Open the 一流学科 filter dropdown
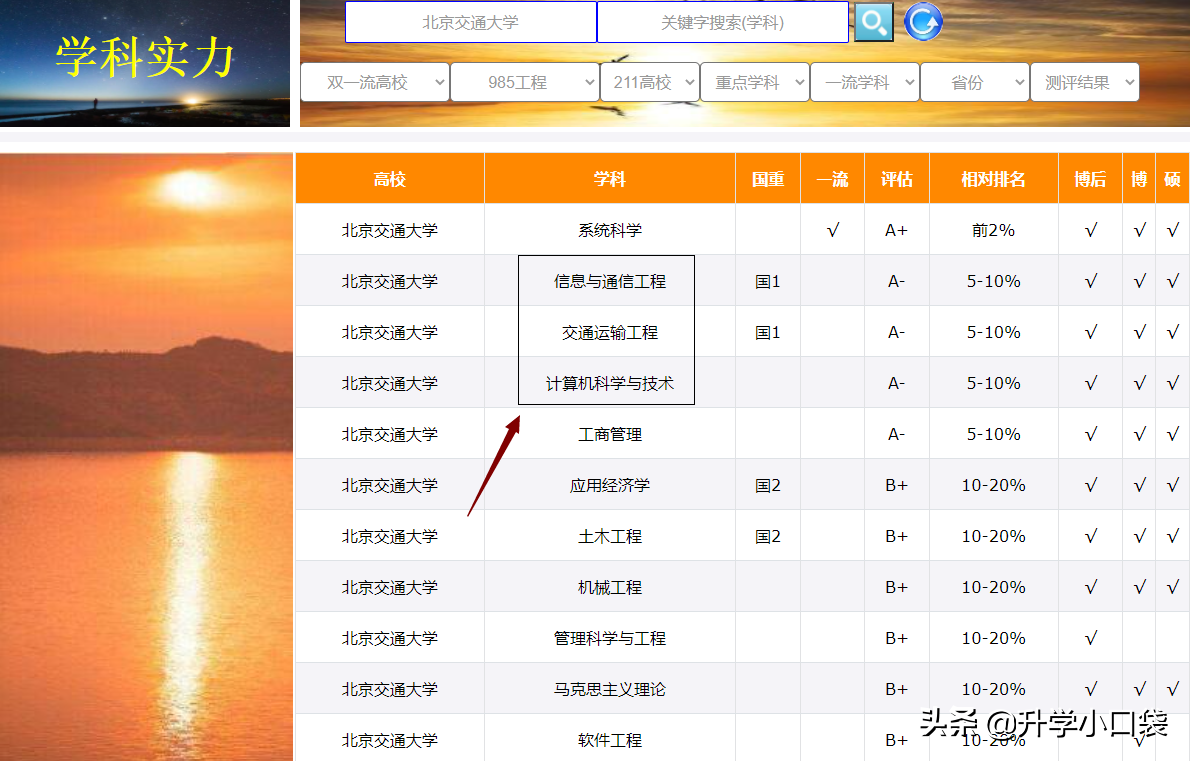This screenshot has height=761, width=1190. pos(864,82)
